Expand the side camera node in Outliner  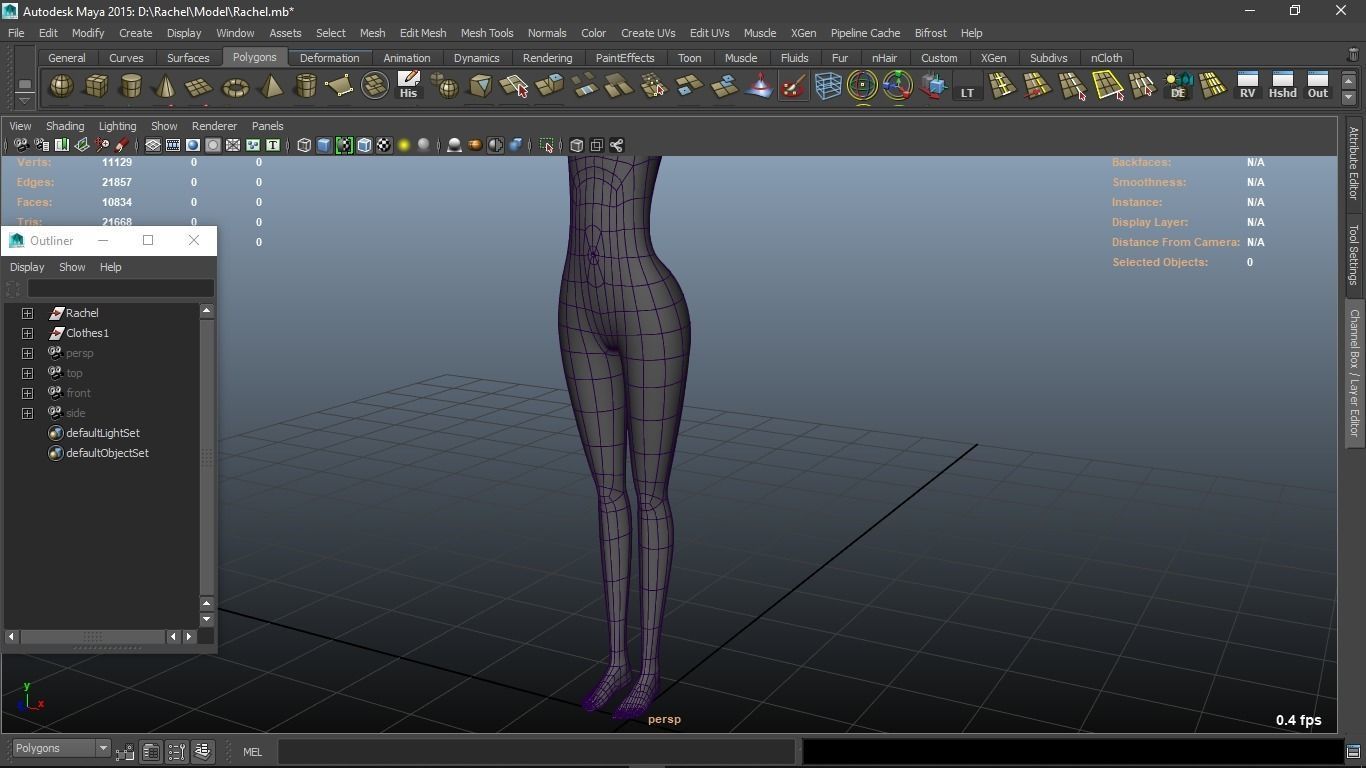(28, 413)
